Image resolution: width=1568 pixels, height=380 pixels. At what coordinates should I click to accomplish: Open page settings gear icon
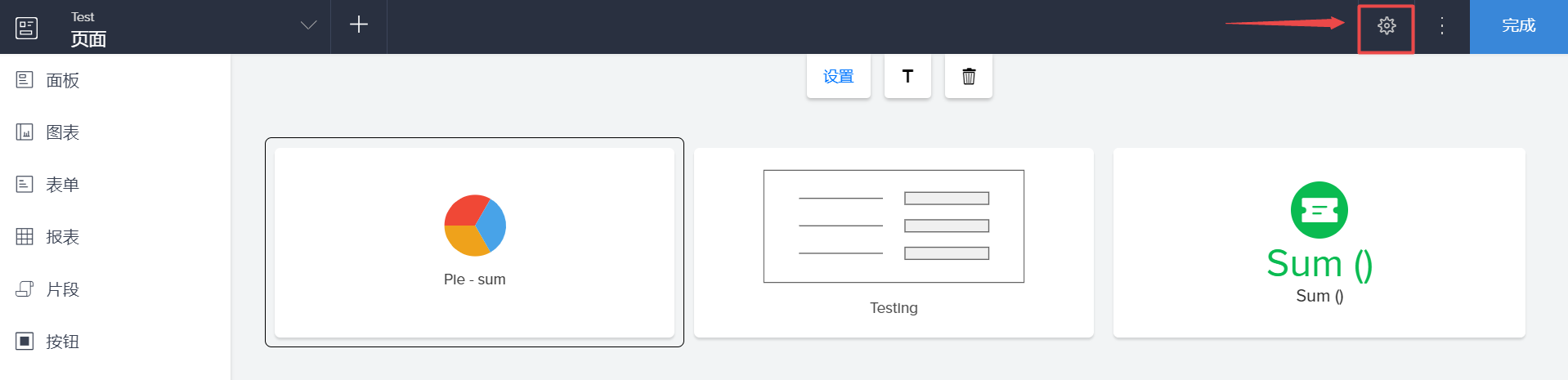coord(1386,26)
